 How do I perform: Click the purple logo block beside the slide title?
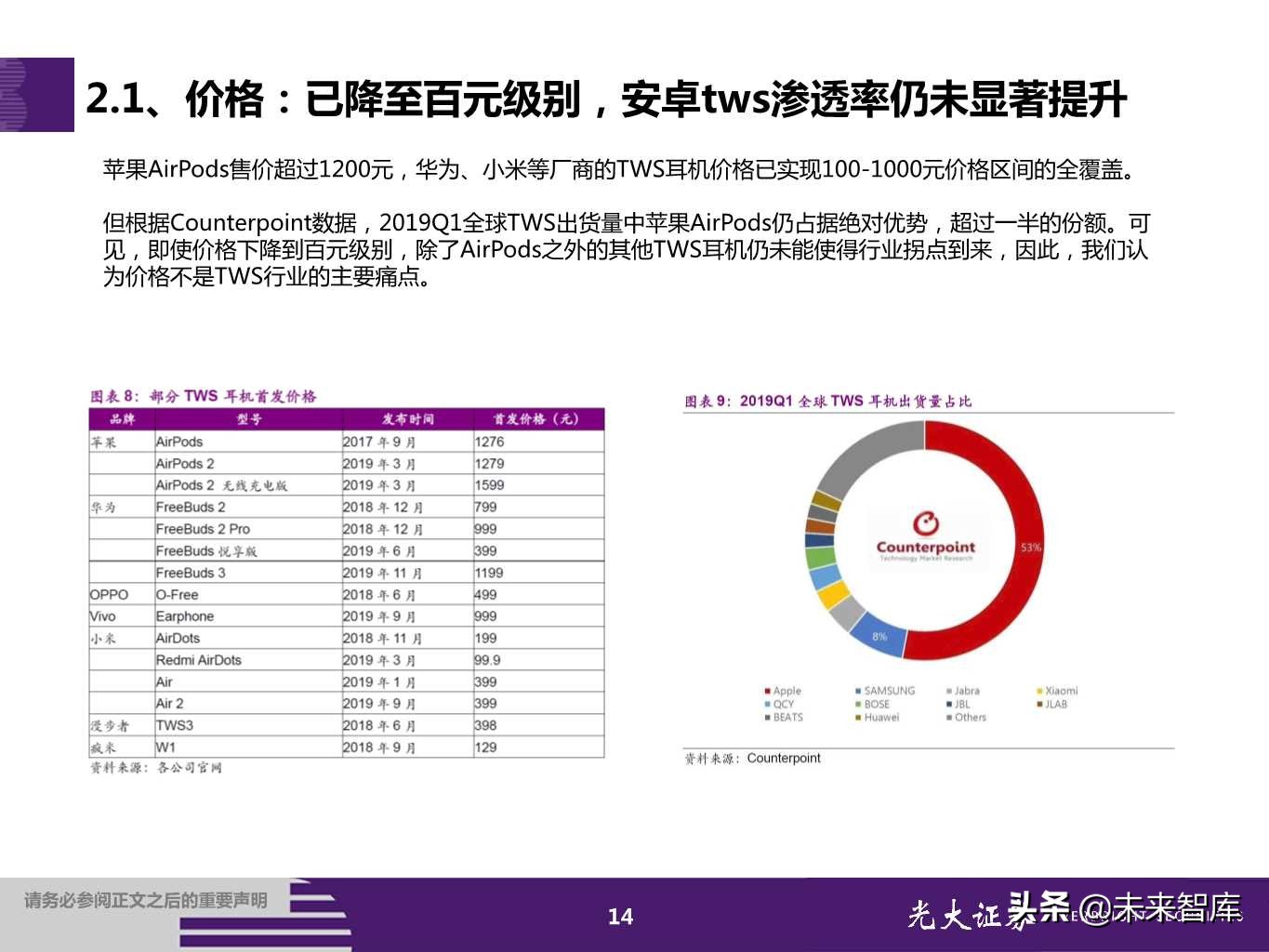36,95
